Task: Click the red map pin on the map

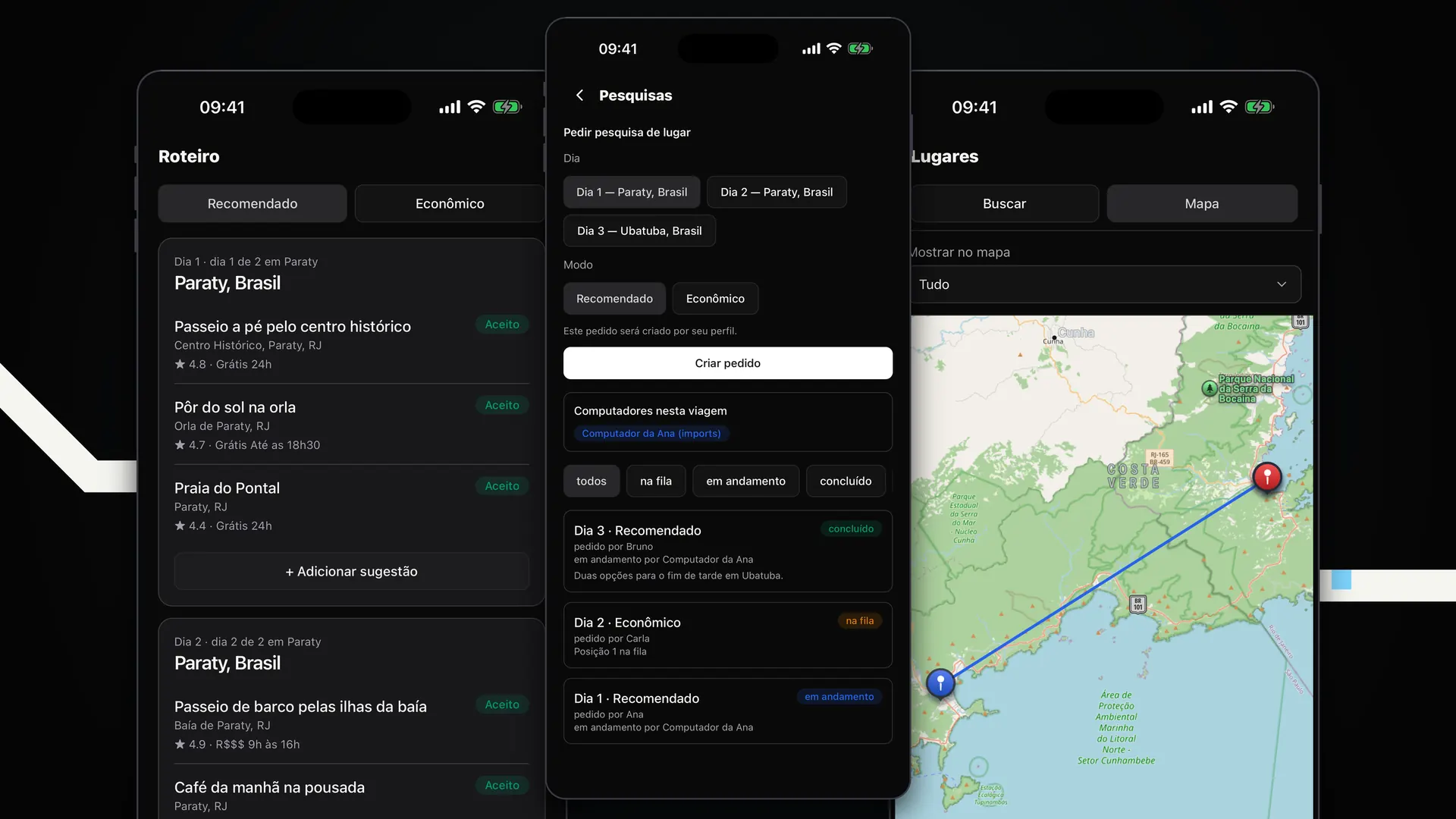Action: click(1266, 476)
